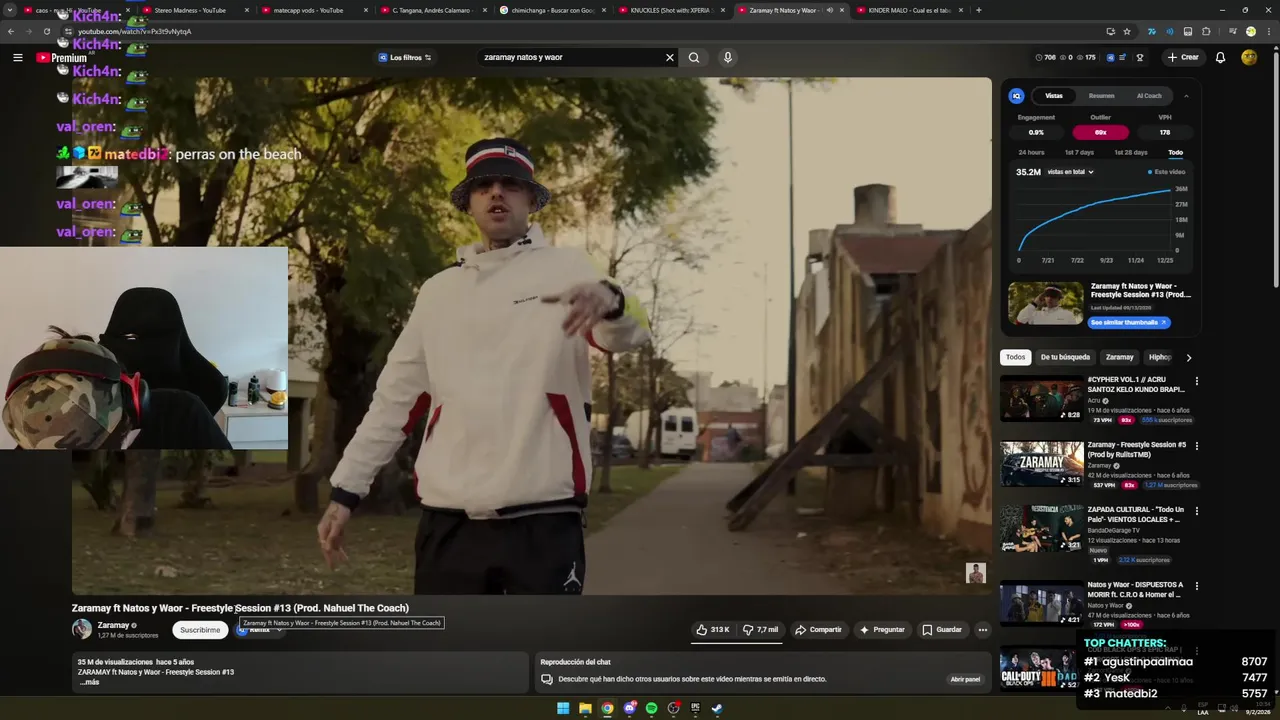
Task: Select the Todos filter chip
Action: (x=1016, y=357)
